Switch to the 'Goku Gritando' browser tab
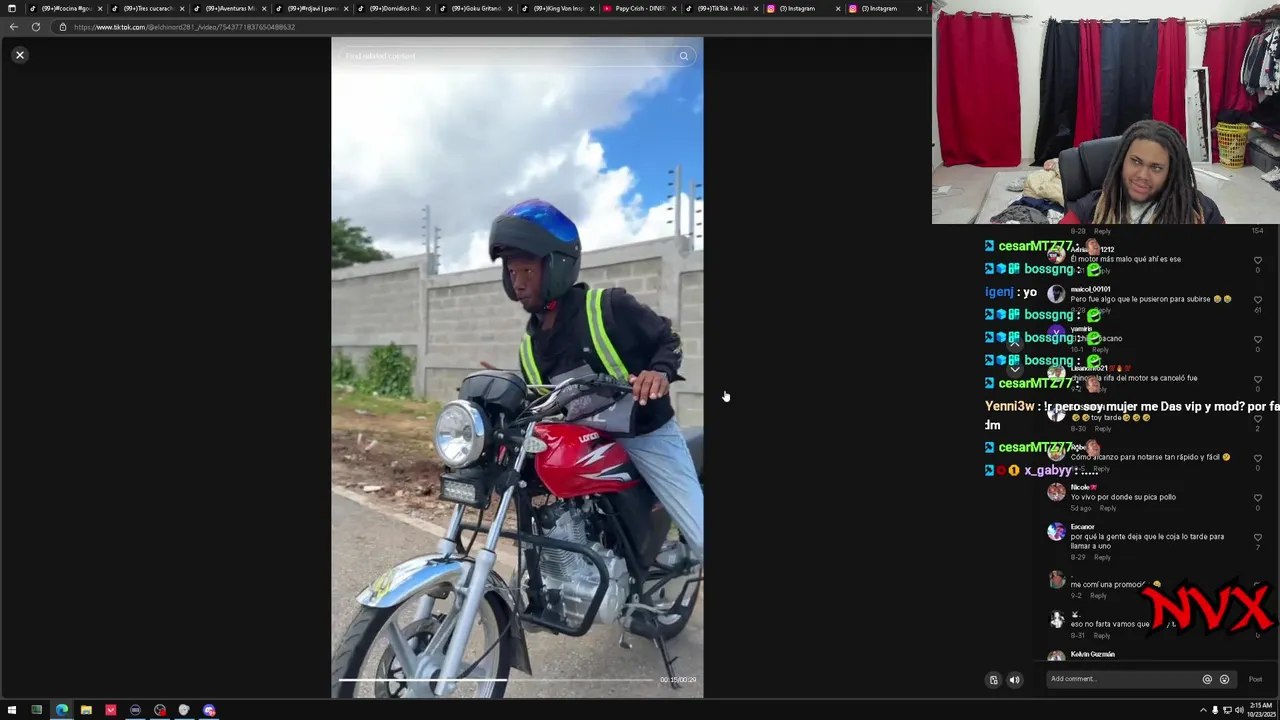The width and height of the screenshot is (1280, 720). point(476,8)
